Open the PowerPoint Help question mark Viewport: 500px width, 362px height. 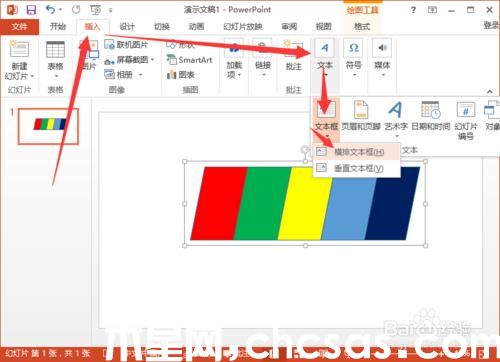[413, 10]
